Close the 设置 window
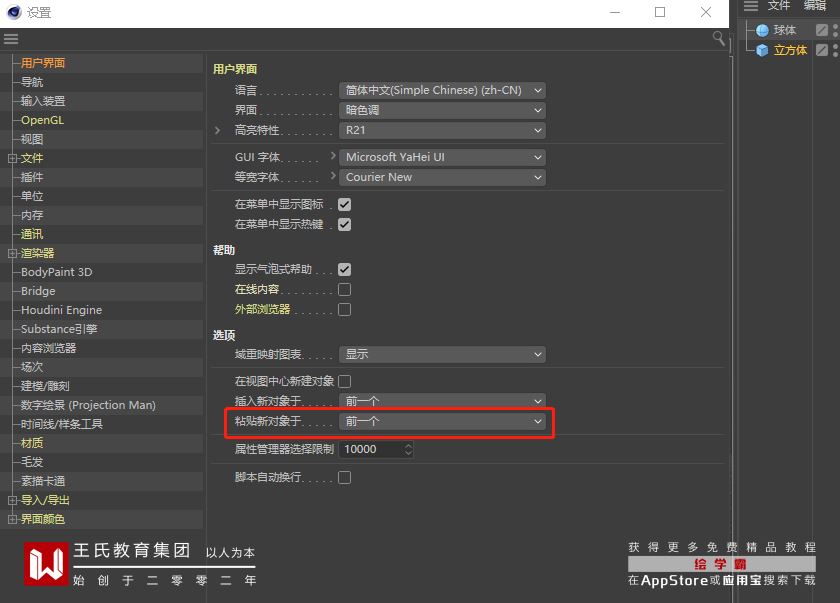 [706, 12]
